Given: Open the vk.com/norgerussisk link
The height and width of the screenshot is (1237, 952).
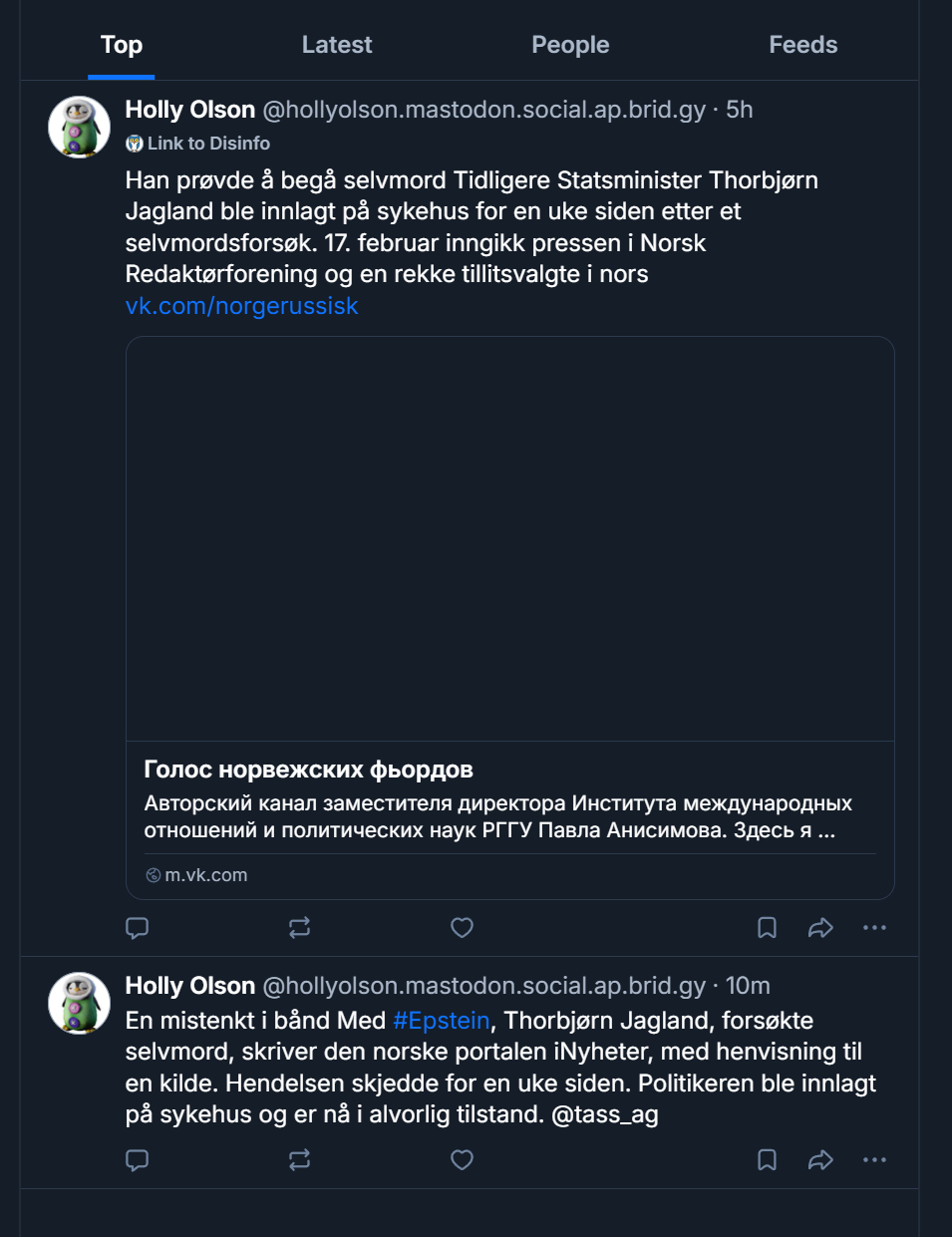Looking at the screenshot, I should click(241, 306).
